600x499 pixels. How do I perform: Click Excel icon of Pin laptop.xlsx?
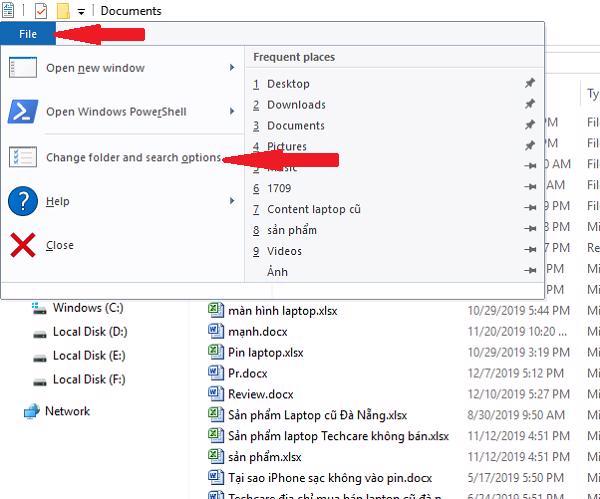tap(216, 352)
